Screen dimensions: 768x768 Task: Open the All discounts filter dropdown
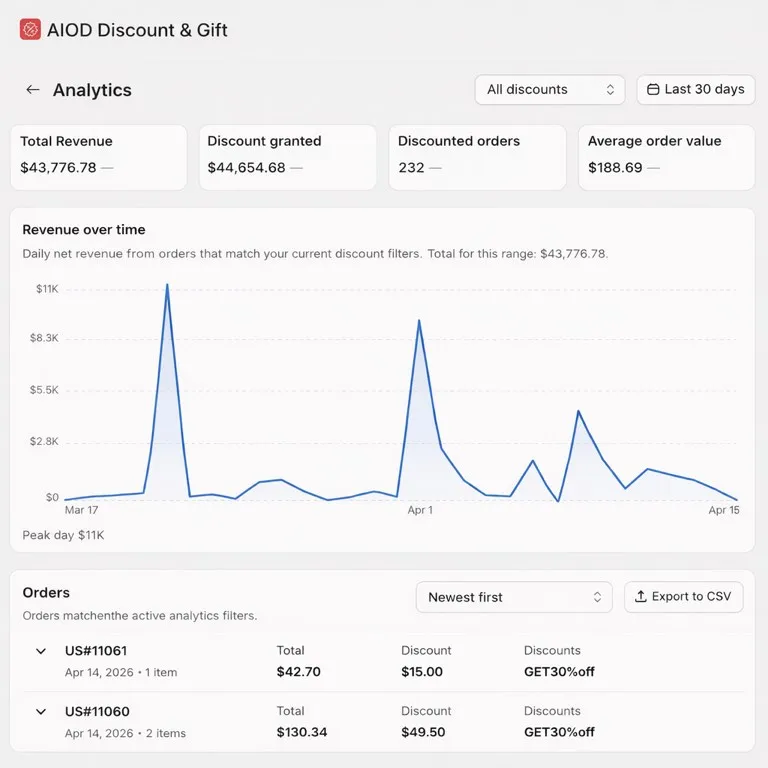[550, 90]
